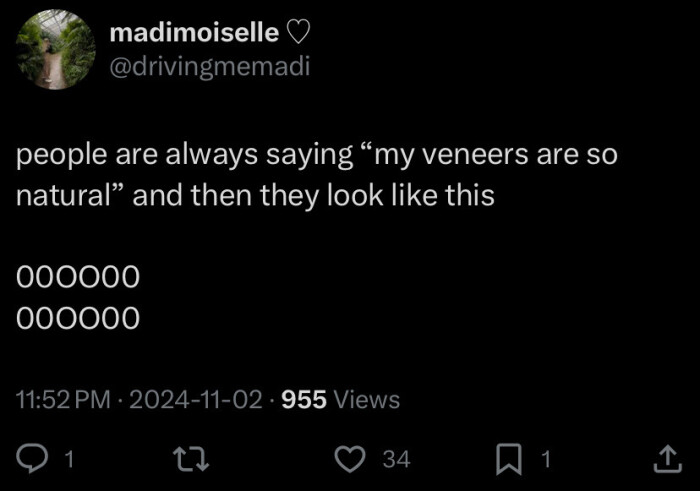This screenshot has width=700, height=491.
Task: Click the display name madimoiselle
Action: pos(194,33)
